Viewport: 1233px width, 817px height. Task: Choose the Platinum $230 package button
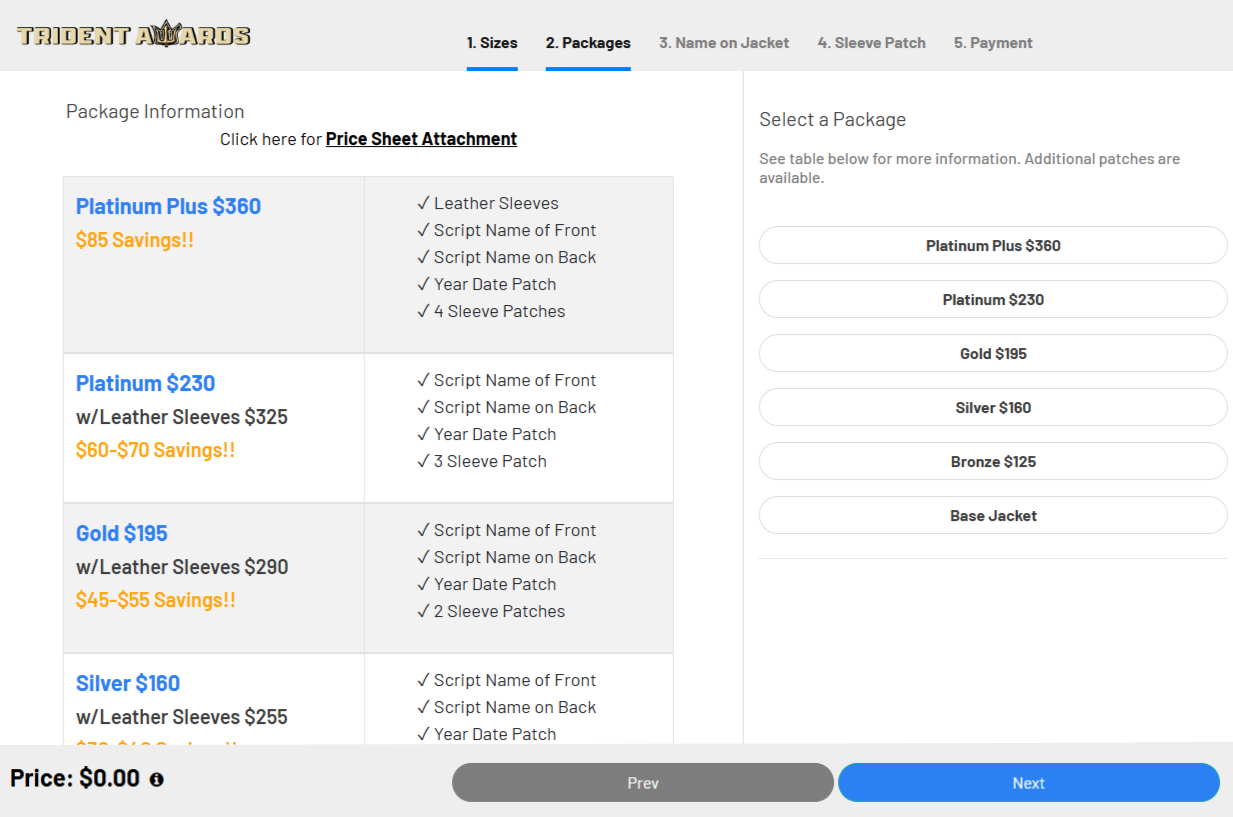point(993,299)
